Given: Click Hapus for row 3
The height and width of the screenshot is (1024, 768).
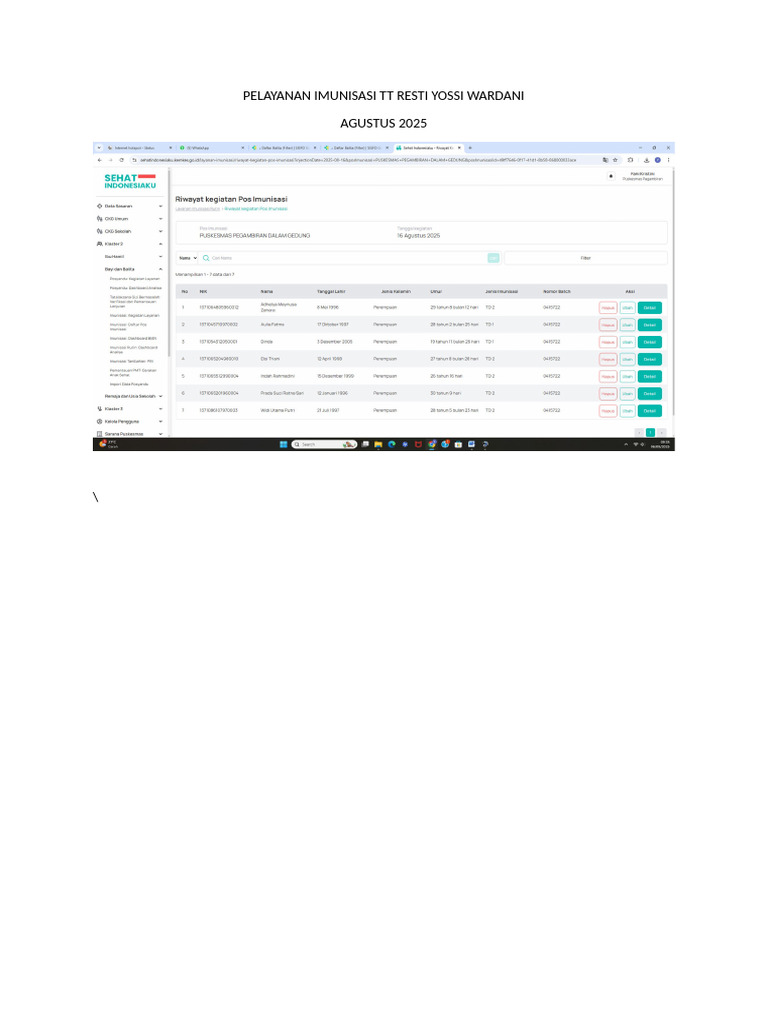Looking at the screenshot, I should (x=607, y=342).
